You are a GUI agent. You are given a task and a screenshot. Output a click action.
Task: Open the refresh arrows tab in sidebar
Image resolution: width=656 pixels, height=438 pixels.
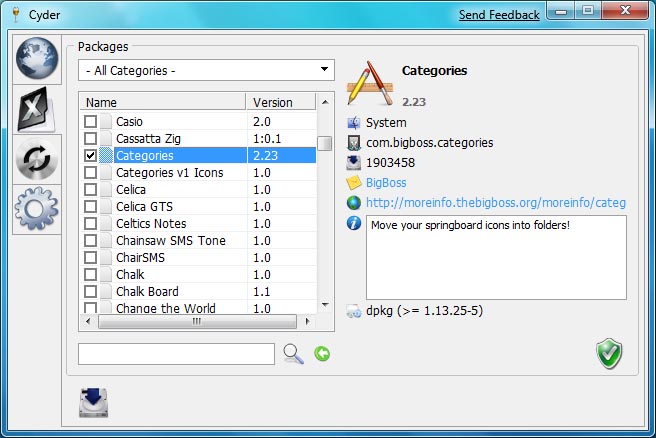coord(36,159)
